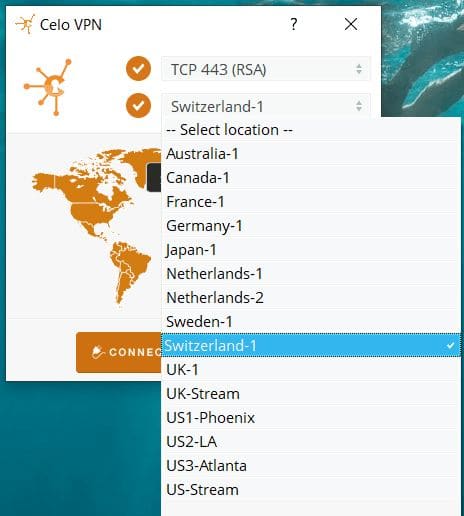Screen dimensions: 464x516
Task: Collapse the Switzerland-1 location dropdown
Action: [266, 106]
